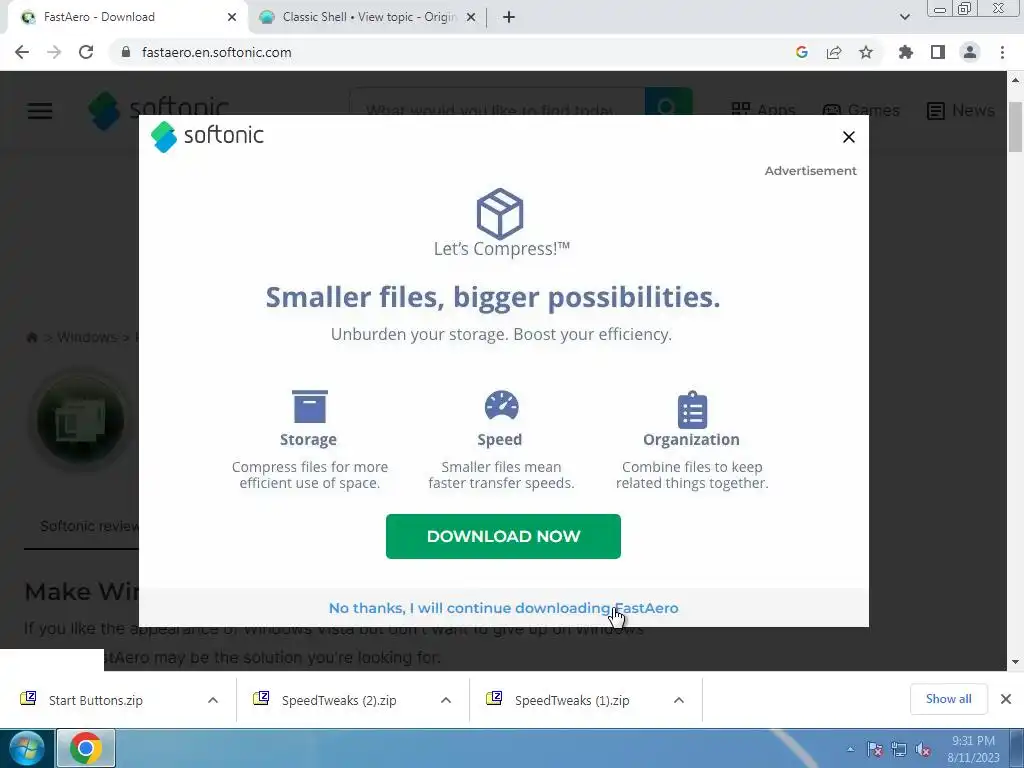Switch to Classic Shell View topic tab
The width and height of the screenshot is (1024, 768).
tap(369, 17)
